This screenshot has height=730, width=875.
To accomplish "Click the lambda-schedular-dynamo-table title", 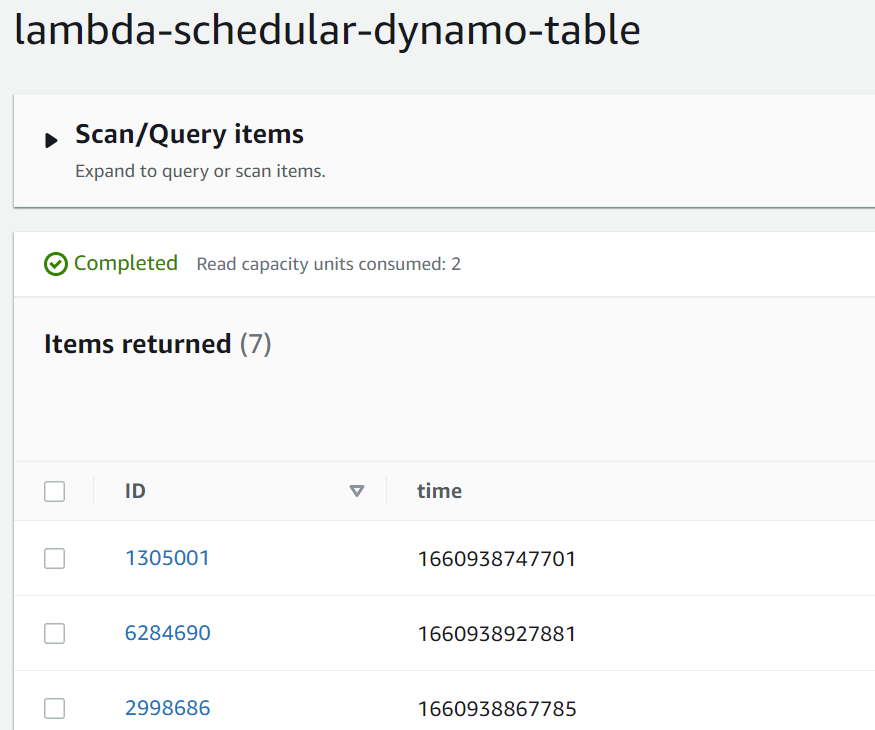I will (328, 31).
